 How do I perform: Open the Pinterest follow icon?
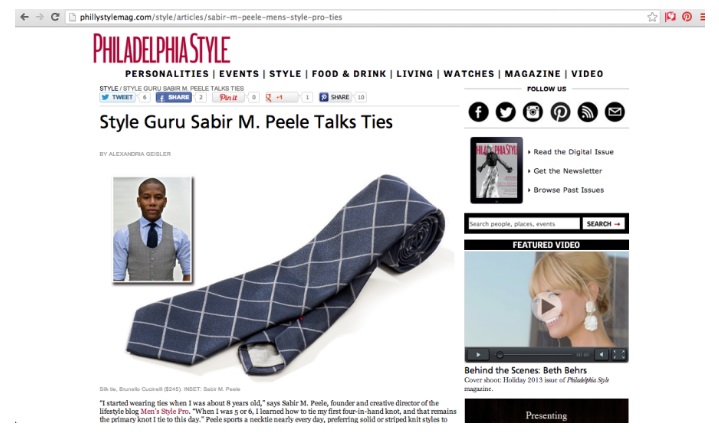tap(560, 112)
